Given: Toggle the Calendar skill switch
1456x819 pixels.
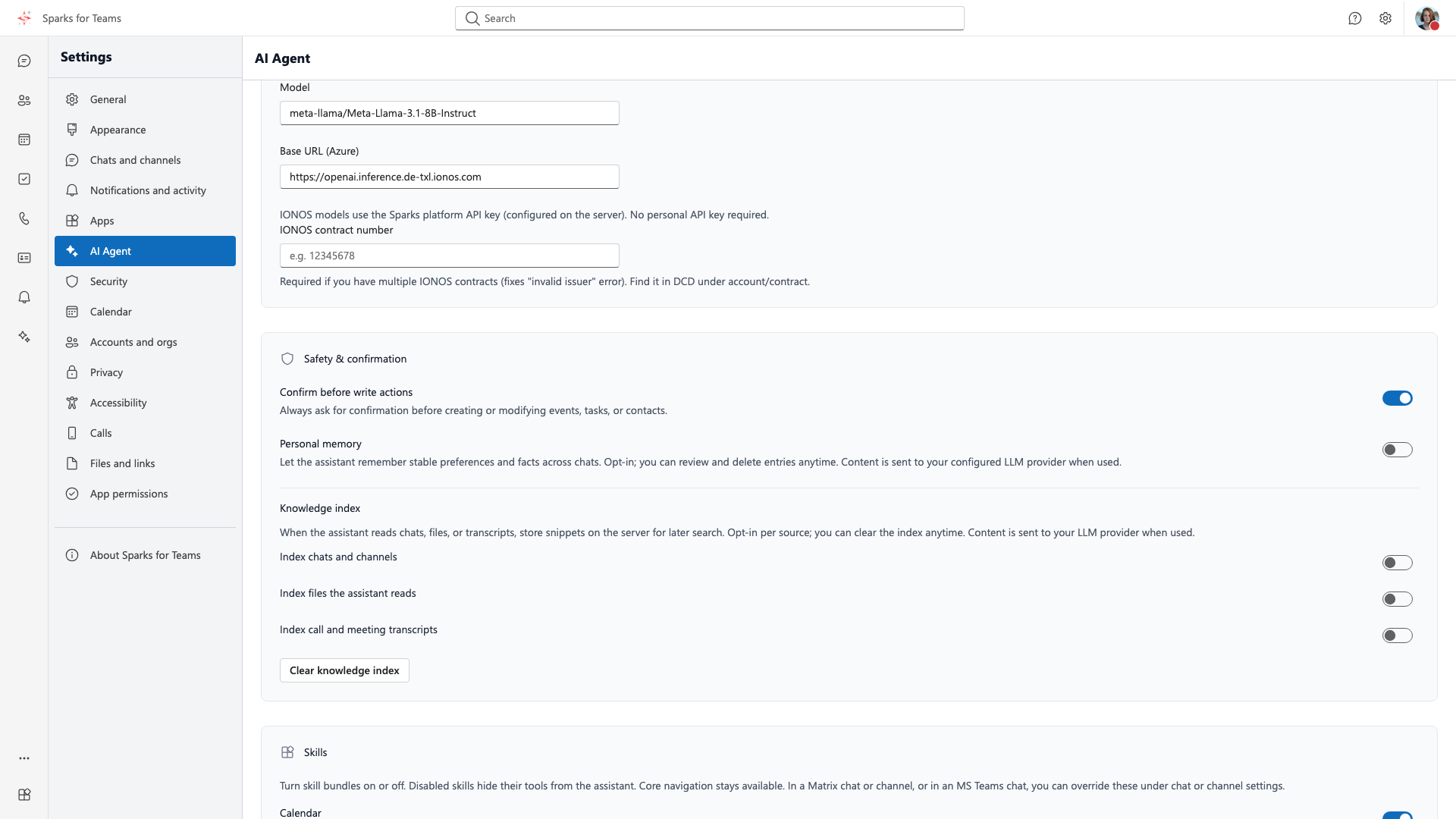Looking at the screenshot, I should click(1397, 815).
